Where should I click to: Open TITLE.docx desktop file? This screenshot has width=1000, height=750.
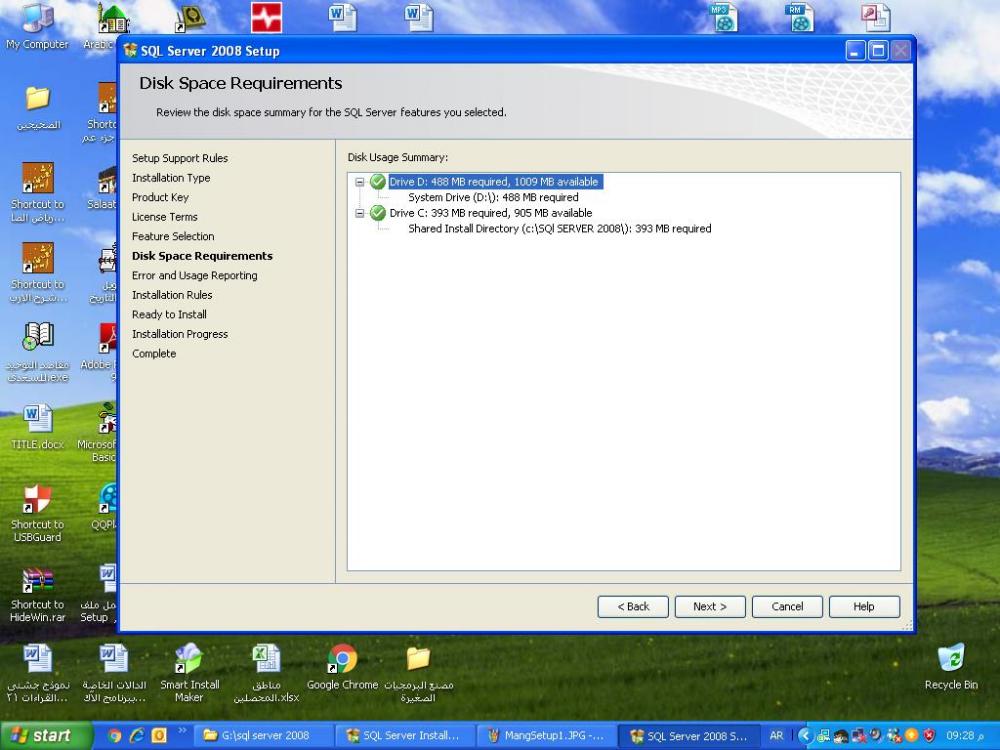click(x=38, y=427)
